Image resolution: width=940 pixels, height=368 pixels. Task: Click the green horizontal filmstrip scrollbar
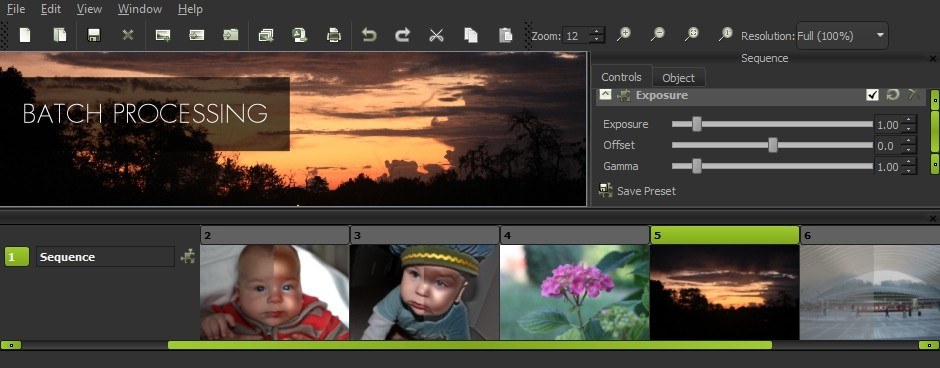tap(469, 345)
